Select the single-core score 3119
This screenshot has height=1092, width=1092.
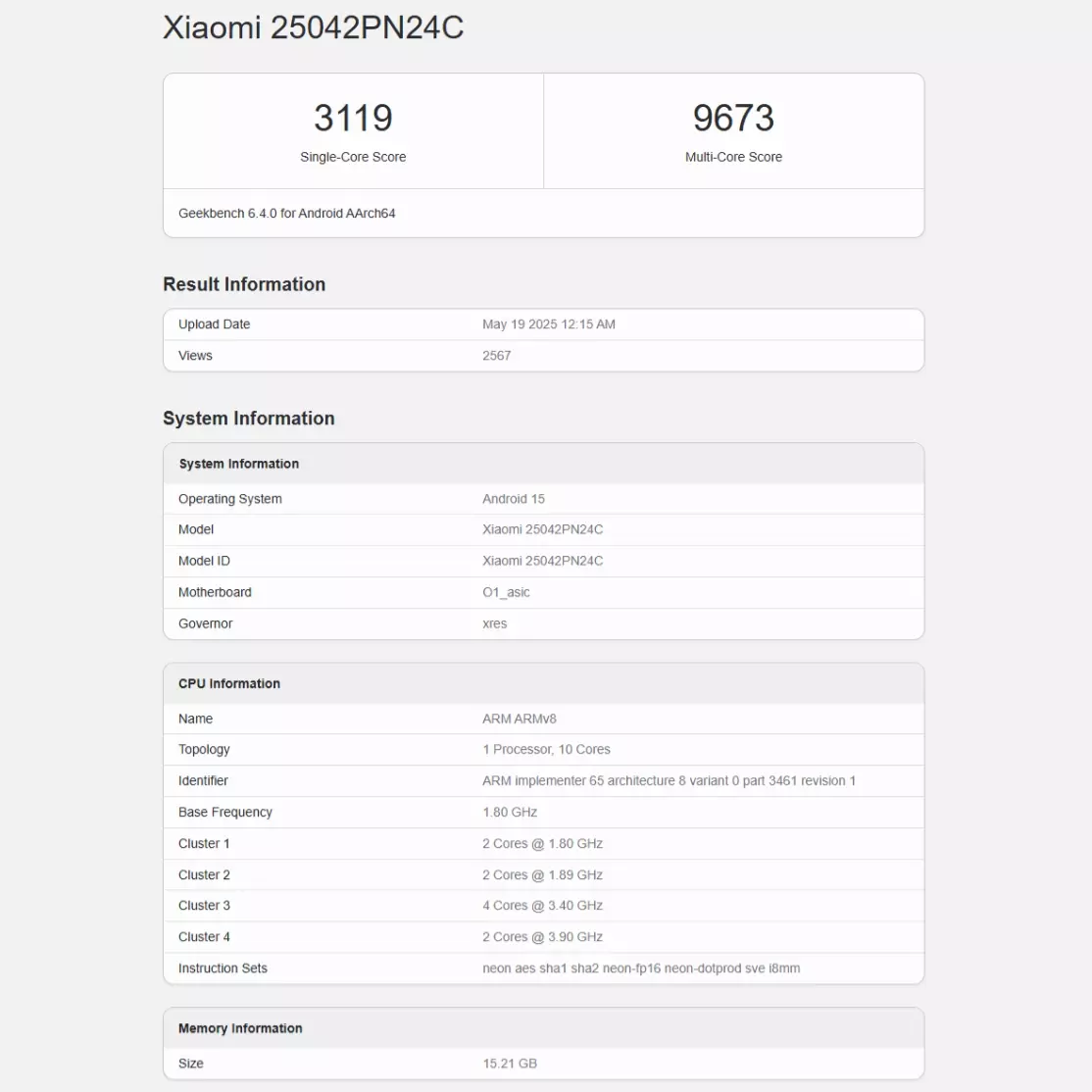click(x=353, y=118)
